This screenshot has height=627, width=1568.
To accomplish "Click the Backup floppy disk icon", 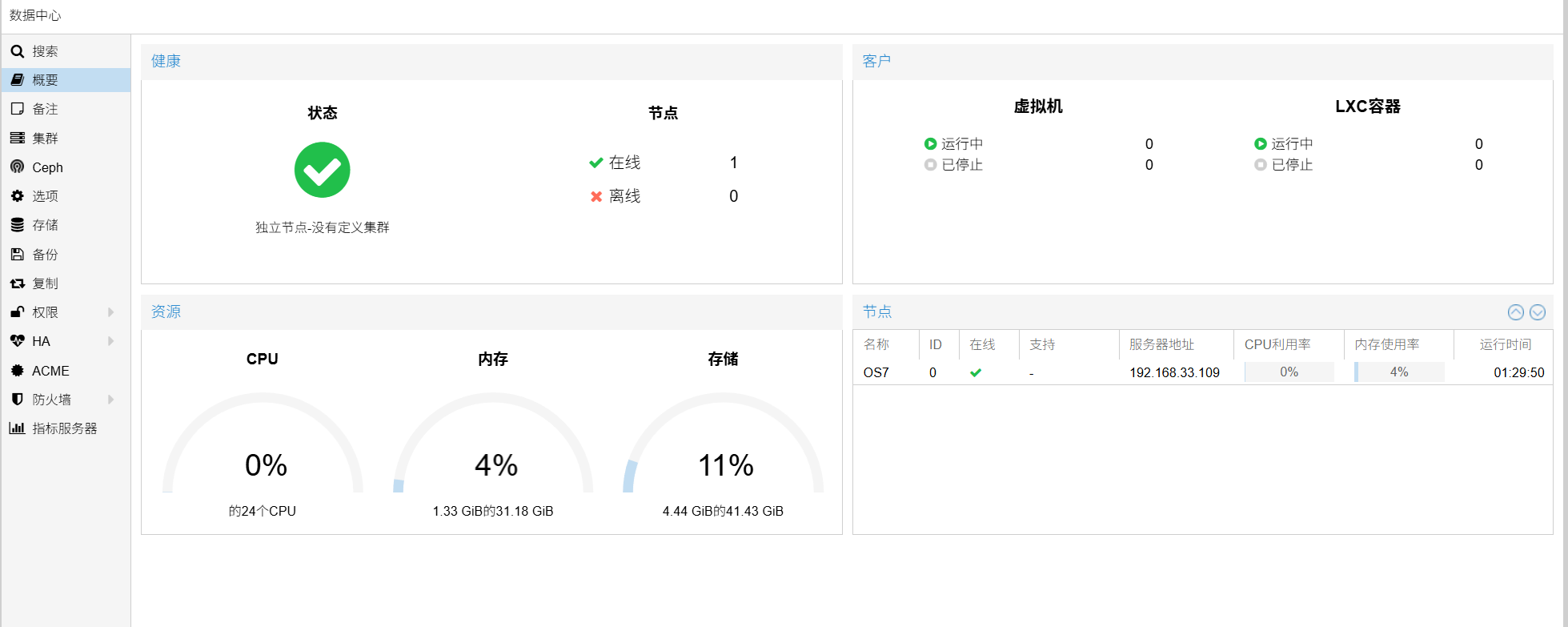I will point(17,255).
